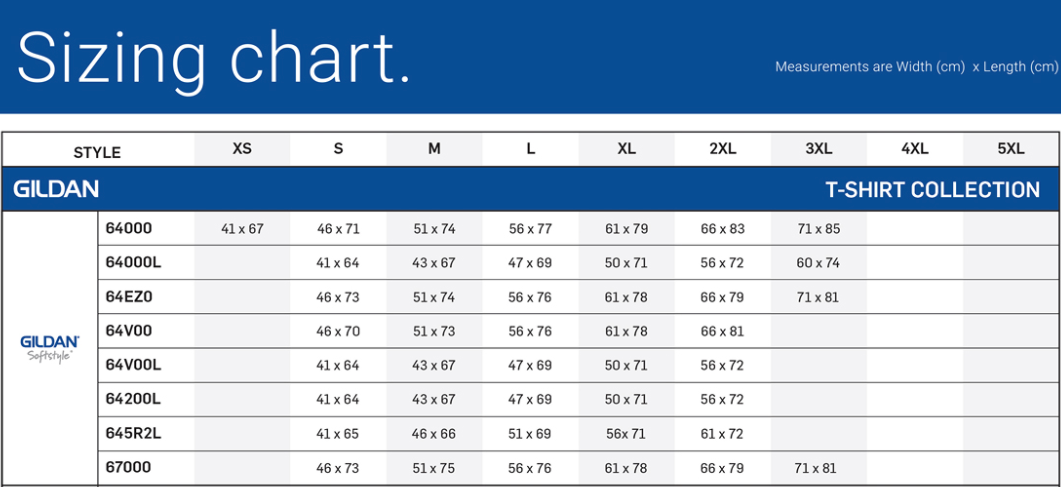The image size is (1061, 487).
Task: Click the Sizing chart title
Action: click(214, 57)
